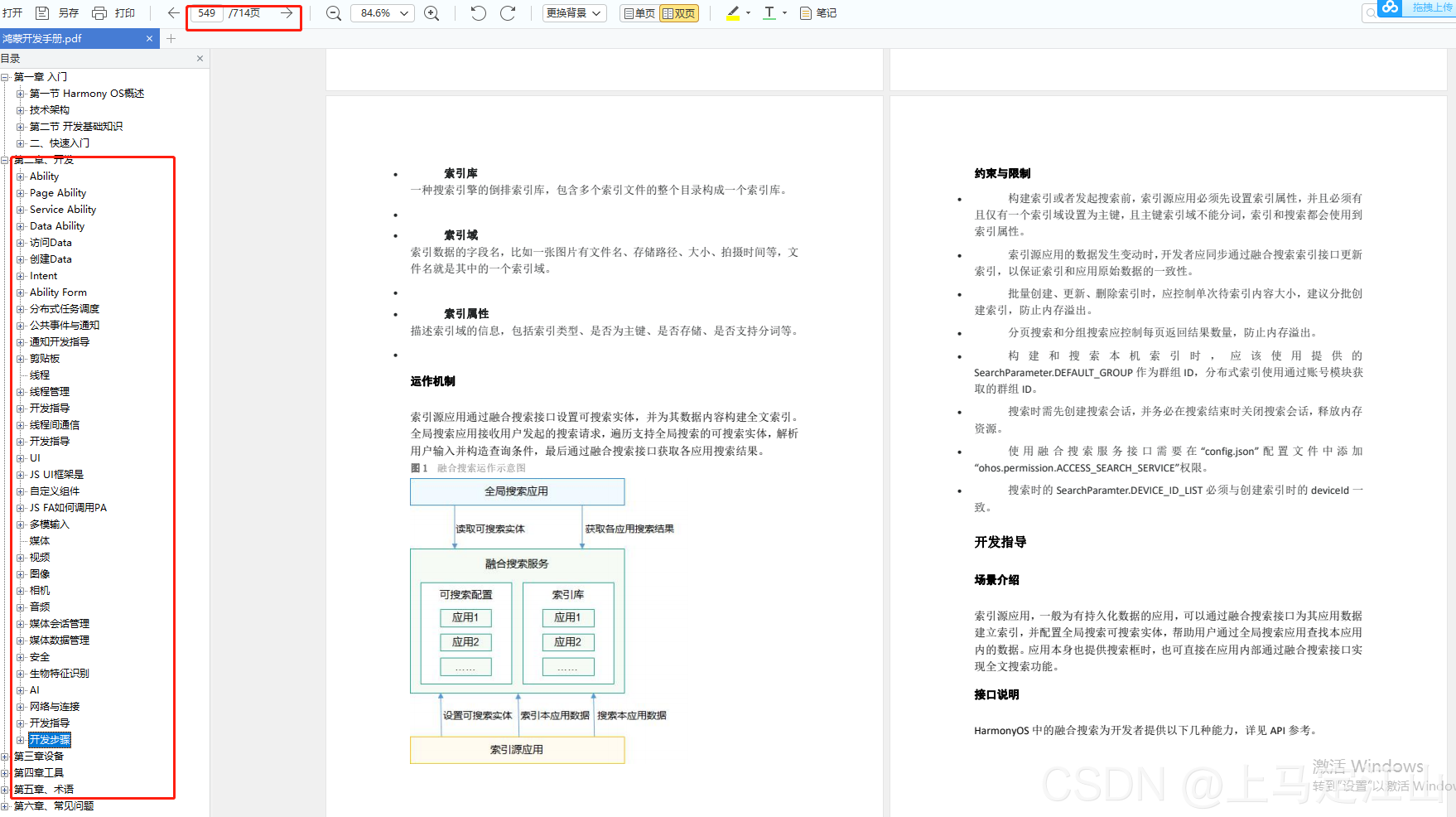Image resolution: width=1456 pixels, height=817 pixels.
Task: Click the zoom out magnifier icon
Action: 334,13
